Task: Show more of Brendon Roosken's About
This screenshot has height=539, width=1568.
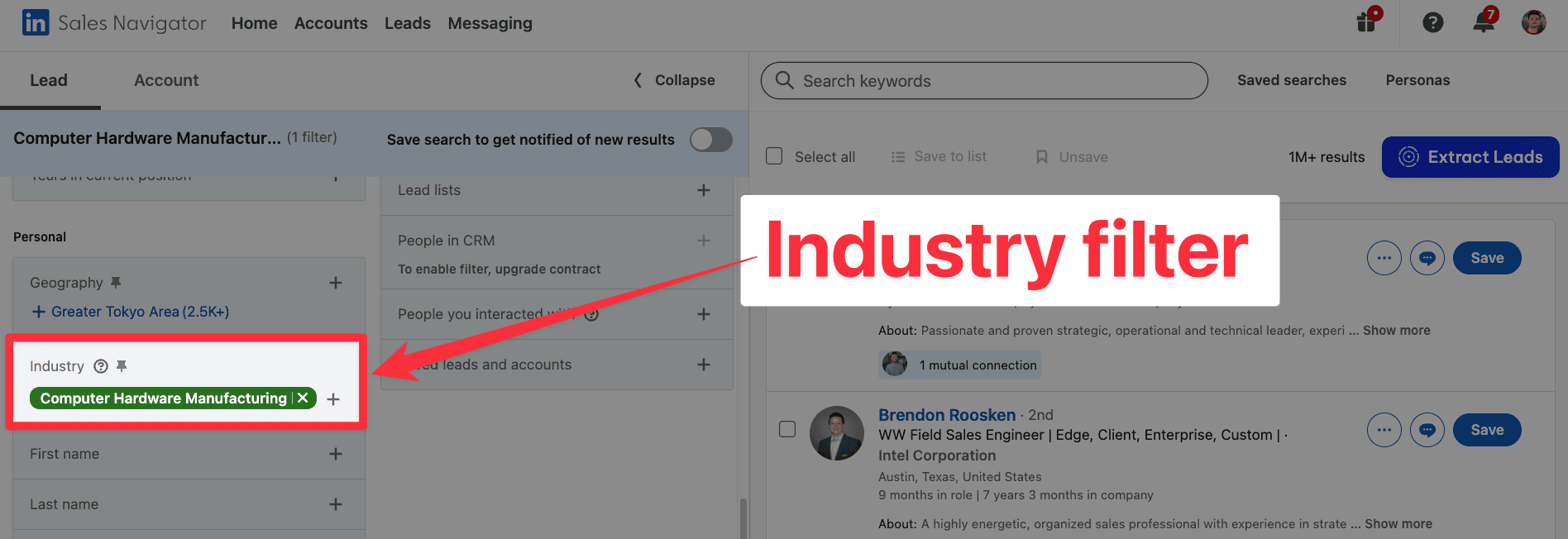Action: click(1398, 524)
